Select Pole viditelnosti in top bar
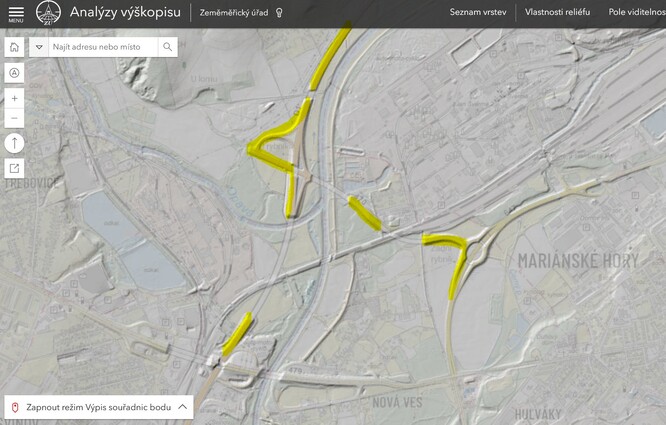Screen dimensions: 666x425 [636, 13]
